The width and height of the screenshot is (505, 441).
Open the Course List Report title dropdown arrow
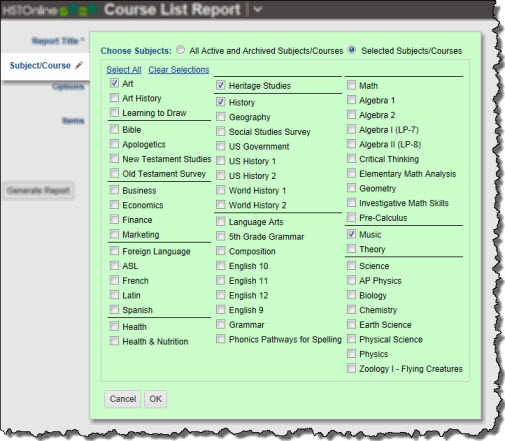coord(257,9)
